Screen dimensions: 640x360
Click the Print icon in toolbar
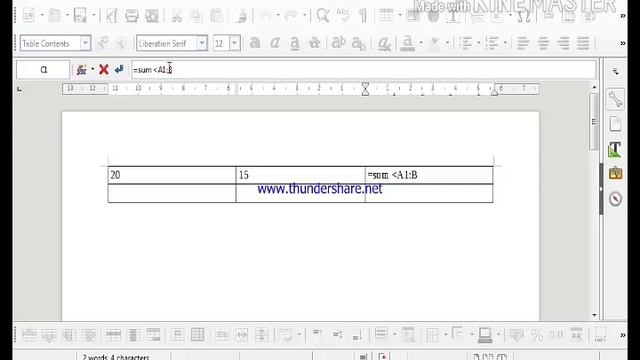click(x=131, y=16)
